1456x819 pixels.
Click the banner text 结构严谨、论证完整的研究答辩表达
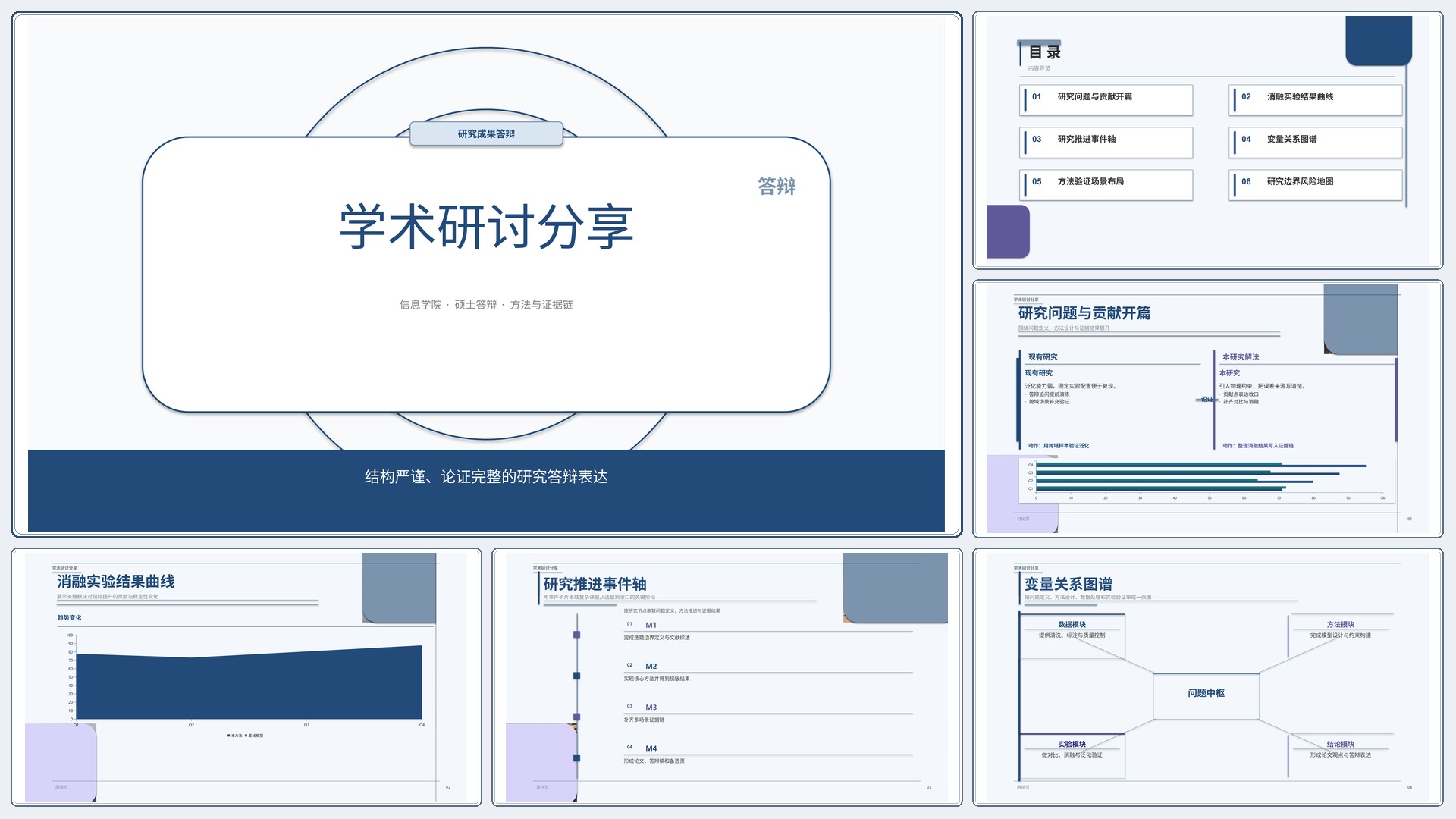pos(486,476)
